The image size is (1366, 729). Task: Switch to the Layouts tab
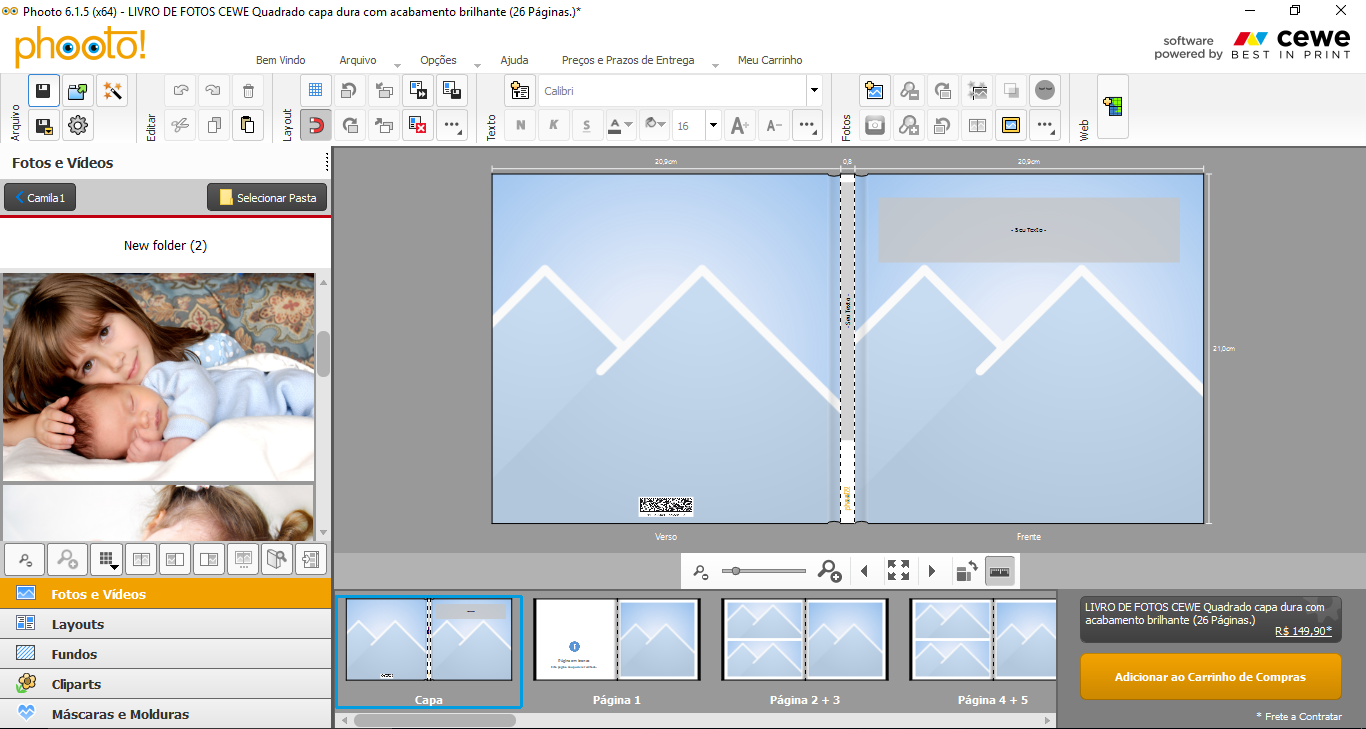click(78, 624)
